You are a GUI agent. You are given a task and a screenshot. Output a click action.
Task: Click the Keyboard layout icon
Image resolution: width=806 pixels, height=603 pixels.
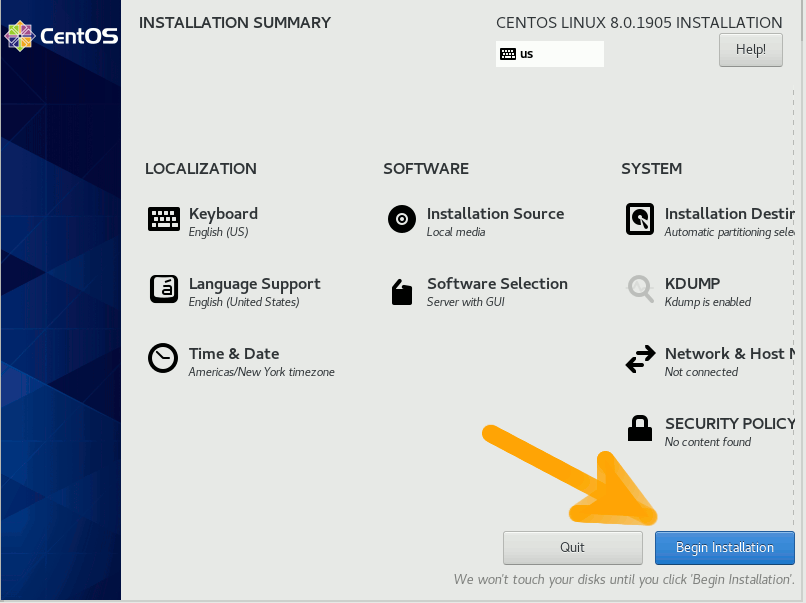coord(164,220)
